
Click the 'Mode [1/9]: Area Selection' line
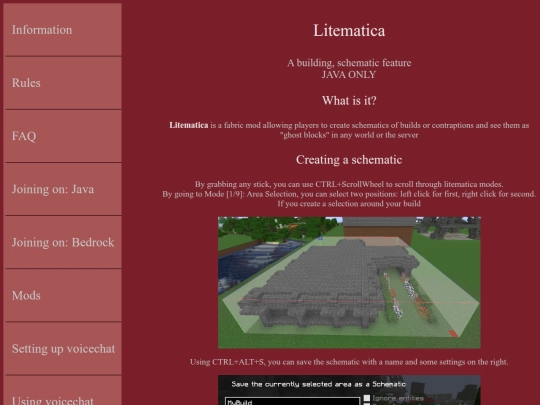[x=349, y=194]
